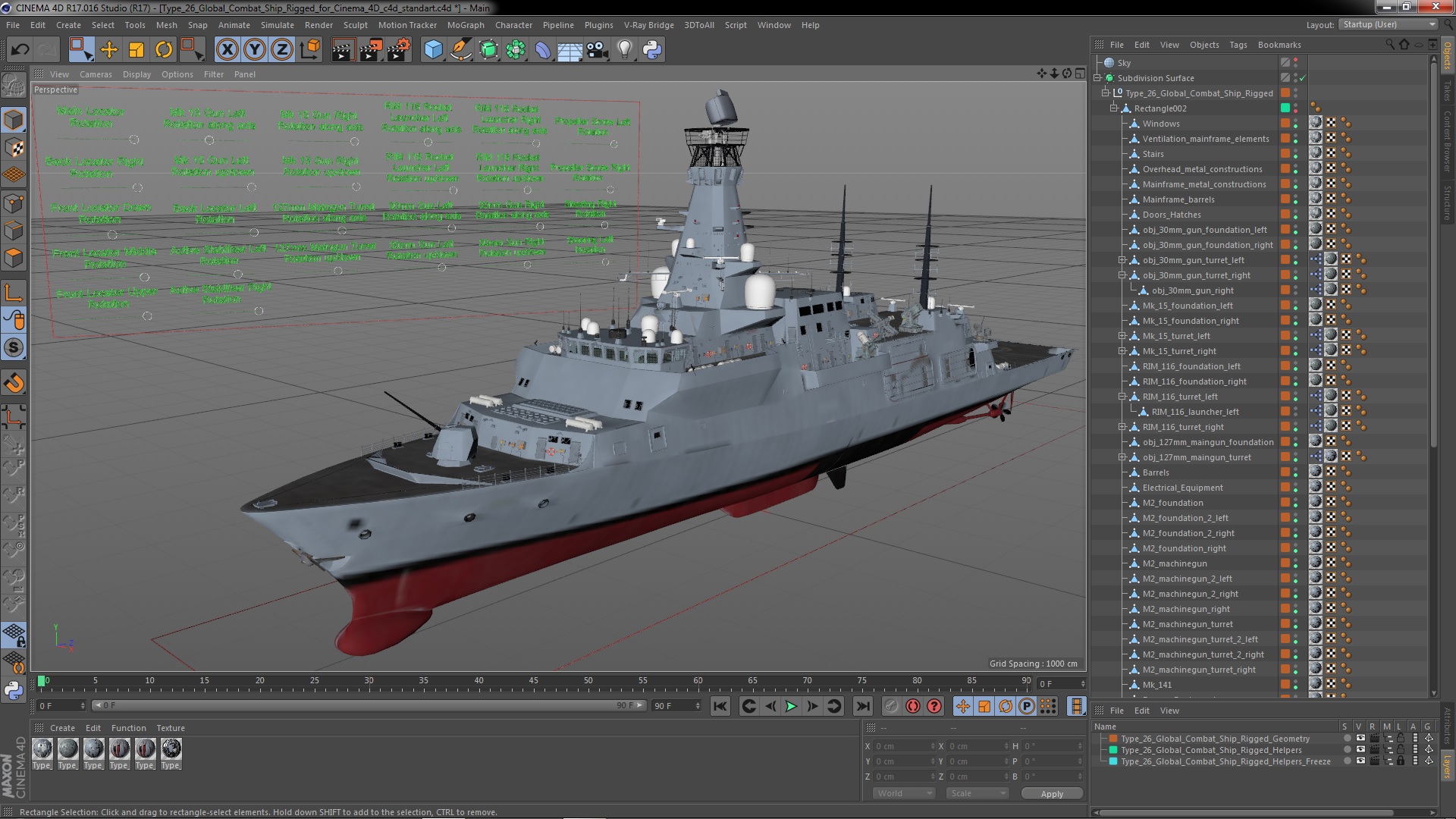Toggle Y axis lock
Screen dimensions: 1456x819
(x=255, y=50)
